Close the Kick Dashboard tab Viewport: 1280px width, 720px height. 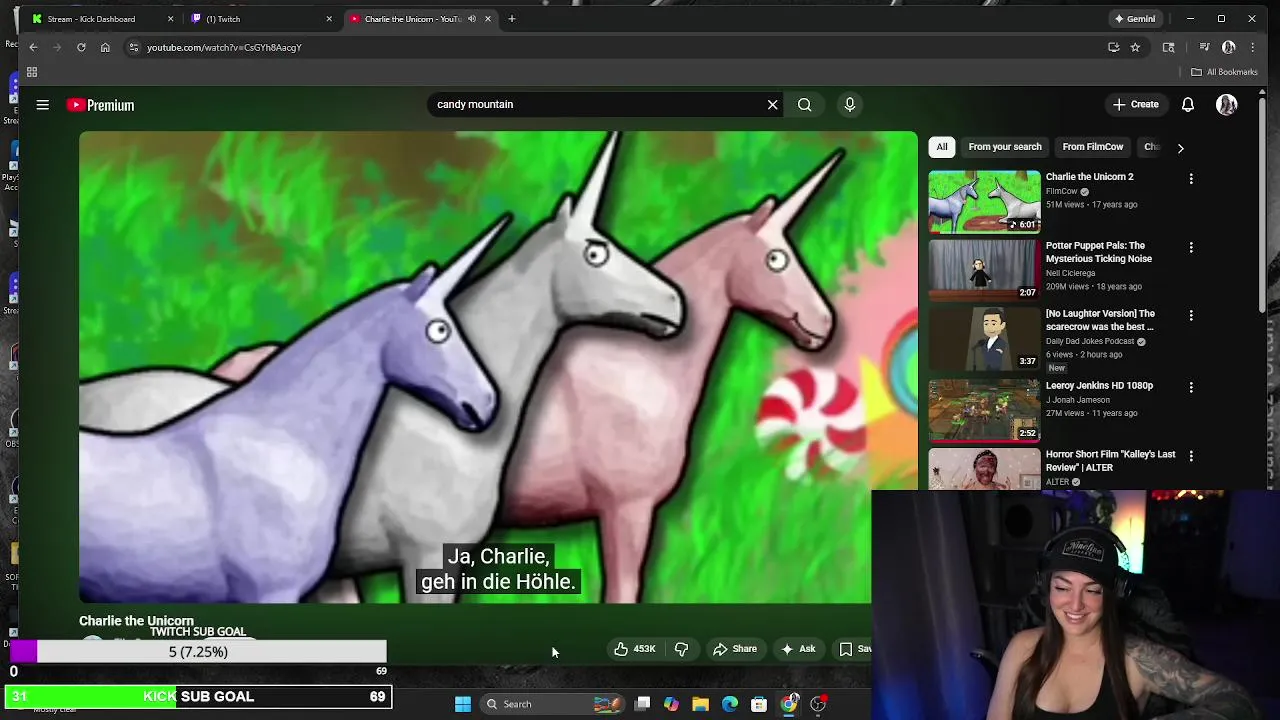click(170, 19)
